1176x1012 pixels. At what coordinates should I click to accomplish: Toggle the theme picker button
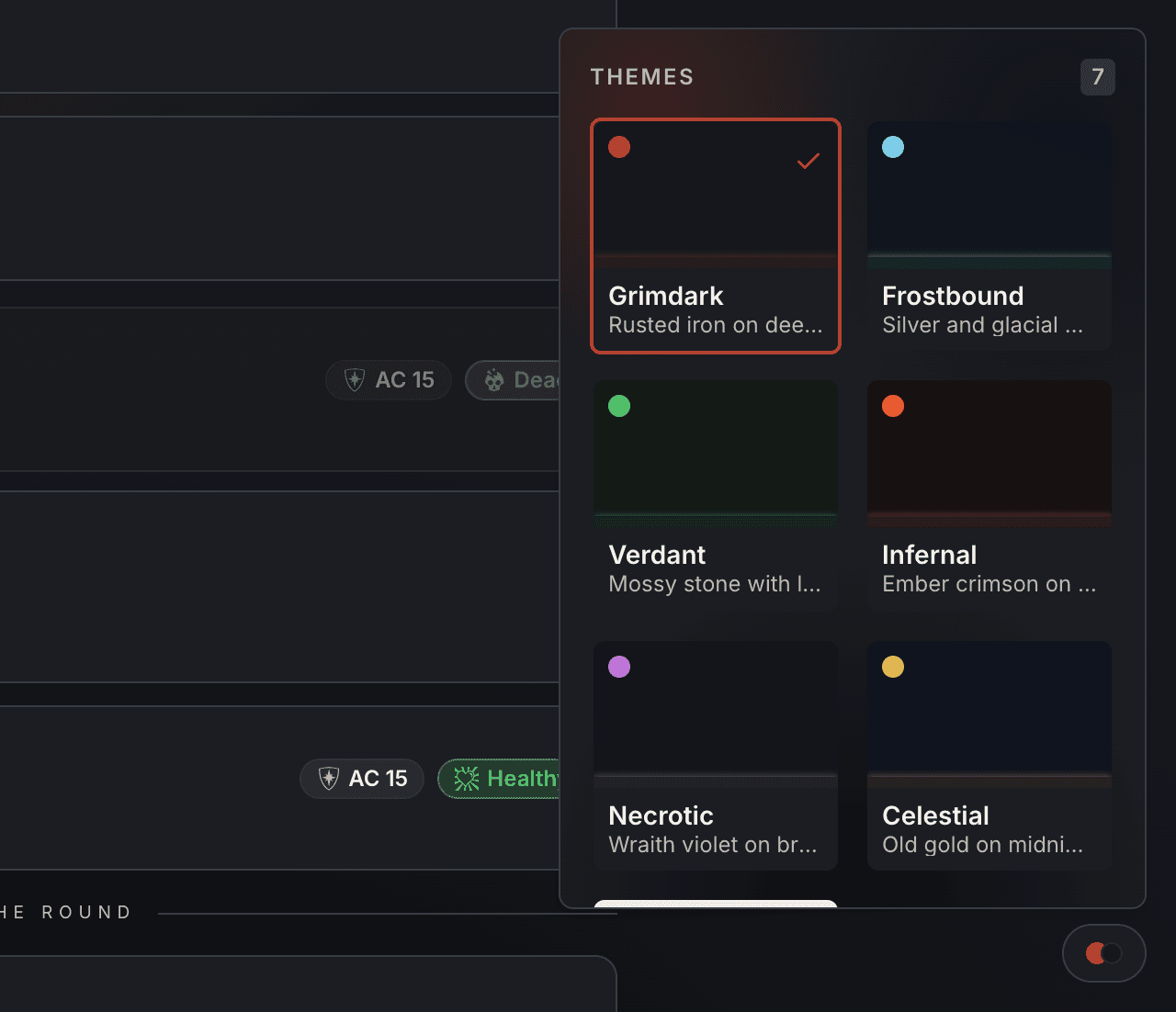pyautogui.click(x=1103, y=953)
